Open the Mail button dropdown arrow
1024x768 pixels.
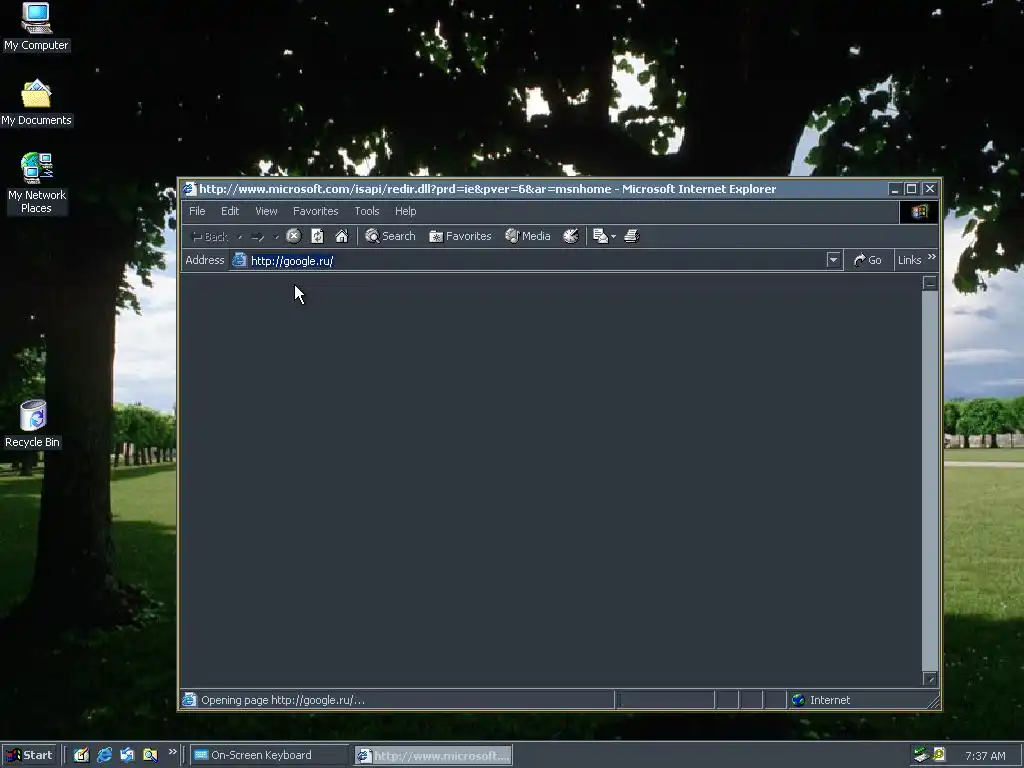(613, 236)
